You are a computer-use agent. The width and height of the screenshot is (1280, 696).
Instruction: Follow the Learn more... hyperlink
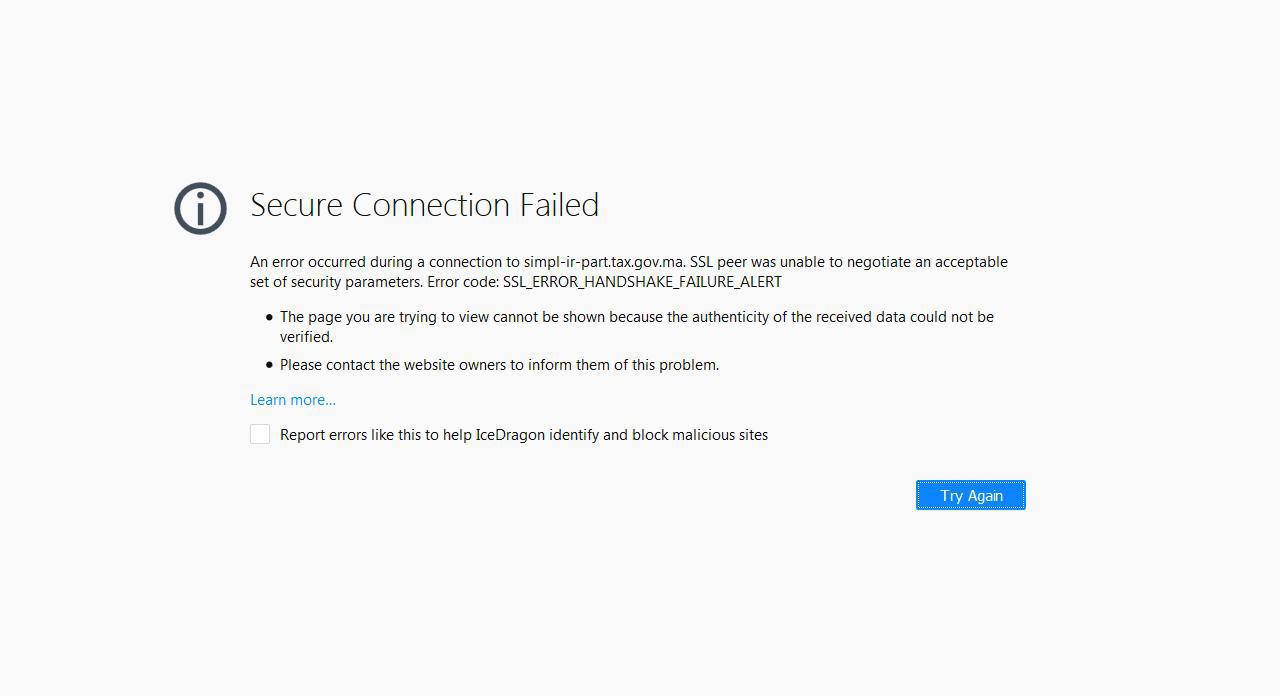pos(292,399)
